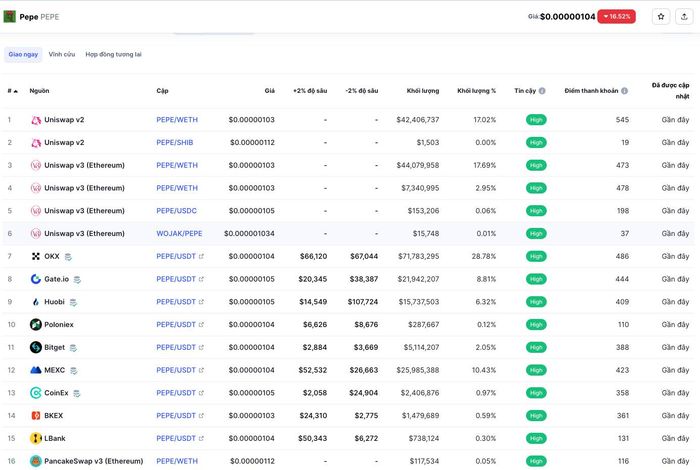This screenshot has width=700, height=470.
Task: Open the PEPE/SHIB pair link
Action: tap(175, 142)
